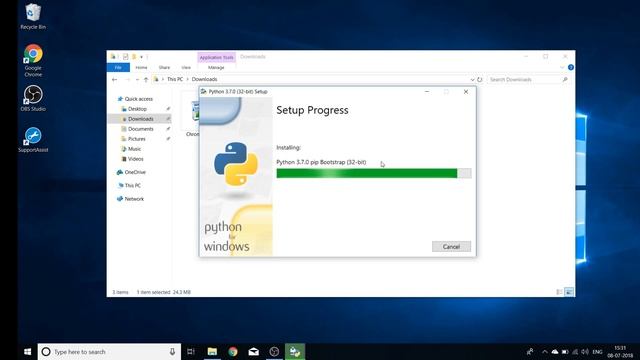The width and height of the screenshot is (640, 360).
Task: Click This PC in address breadcrumb
Action: click(175, 79)
